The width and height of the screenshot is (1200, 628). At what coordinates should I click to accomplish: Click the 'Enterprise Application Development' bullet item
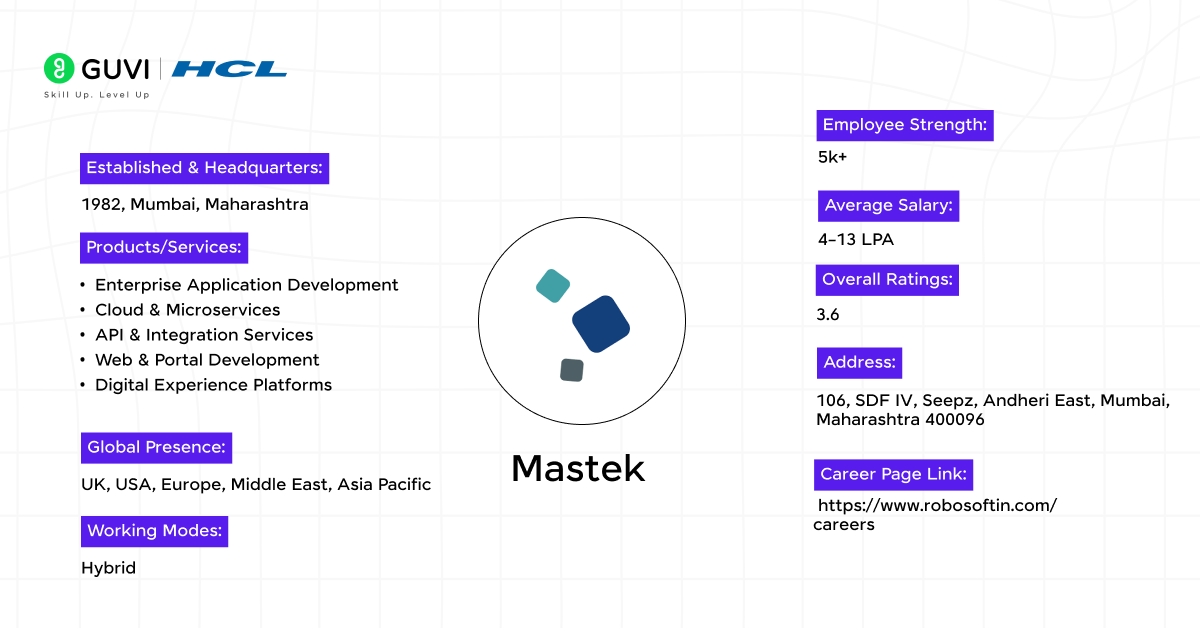(246, 285)
